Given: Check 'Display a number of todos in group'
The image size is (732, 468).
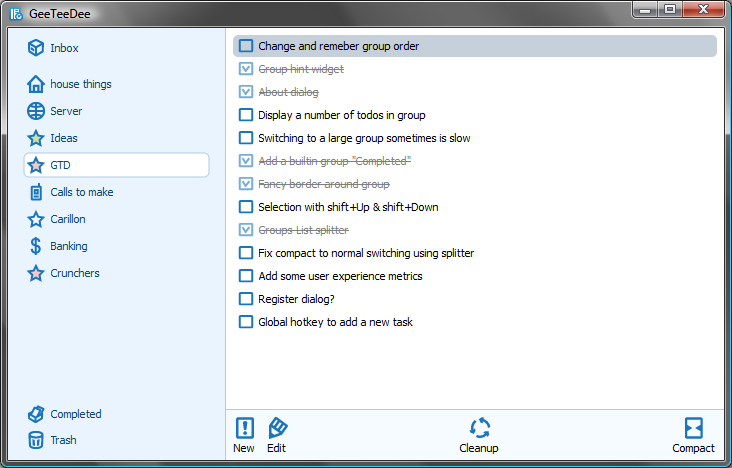Looking at the screenshot, I should pos(246,115).
